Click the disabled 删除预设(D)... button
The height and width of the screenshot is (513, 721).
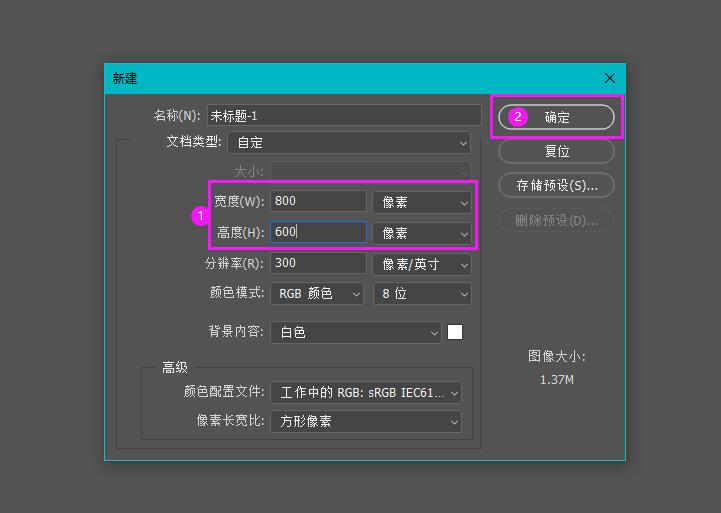[x=556, y=220]
